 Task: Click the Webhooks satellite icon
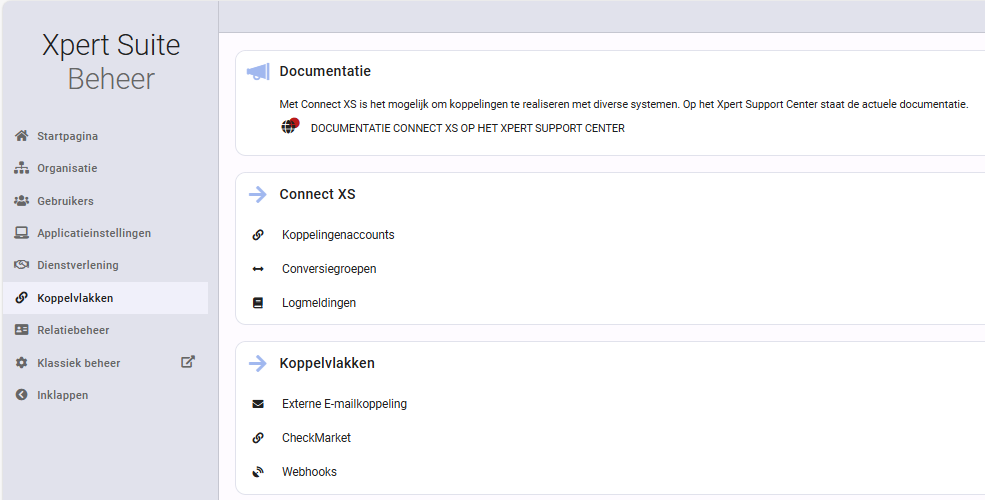(x=258, y=472)
